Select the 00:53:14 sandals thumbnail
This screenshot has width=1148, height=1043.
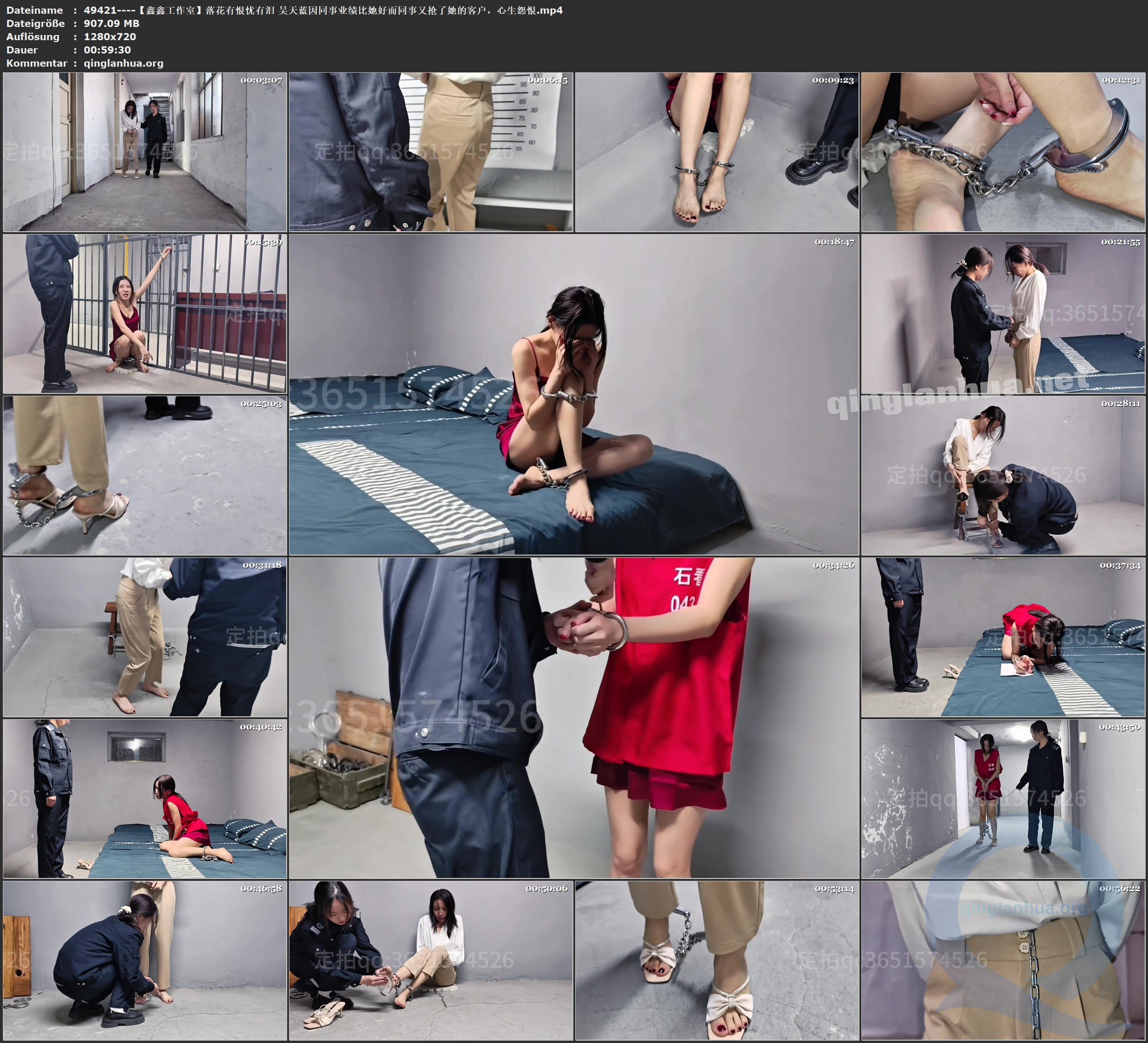tap(716, 960)
